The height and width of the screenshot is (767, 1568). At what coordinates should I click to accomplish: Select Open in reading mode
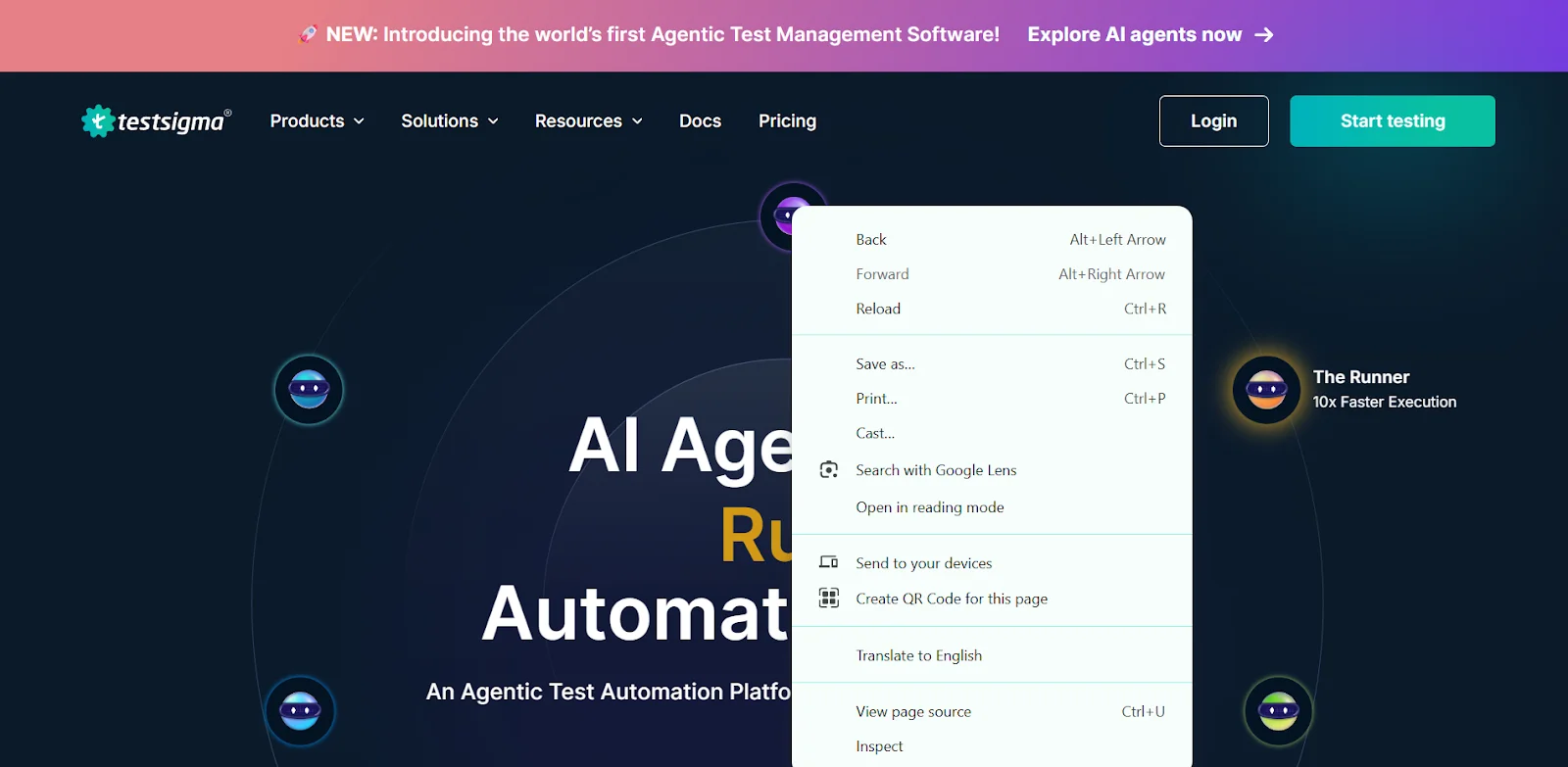tap(992, 507)
